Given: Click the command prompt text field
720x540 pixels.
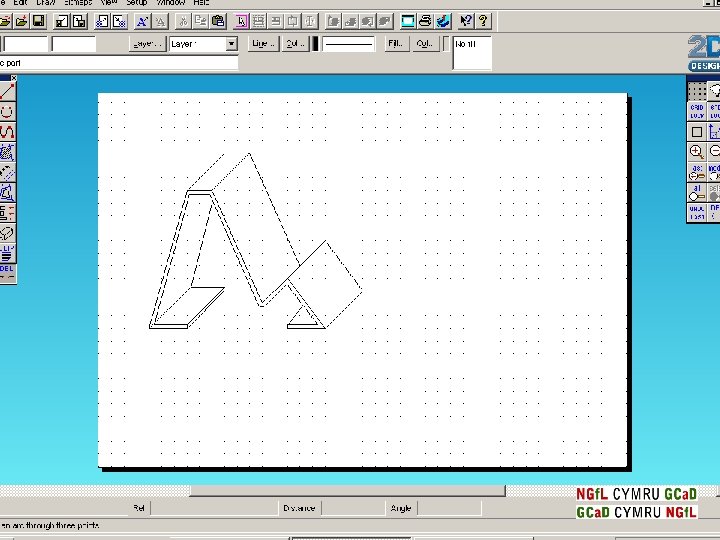Looking at the screenshot, I should [x=119, y=63].
